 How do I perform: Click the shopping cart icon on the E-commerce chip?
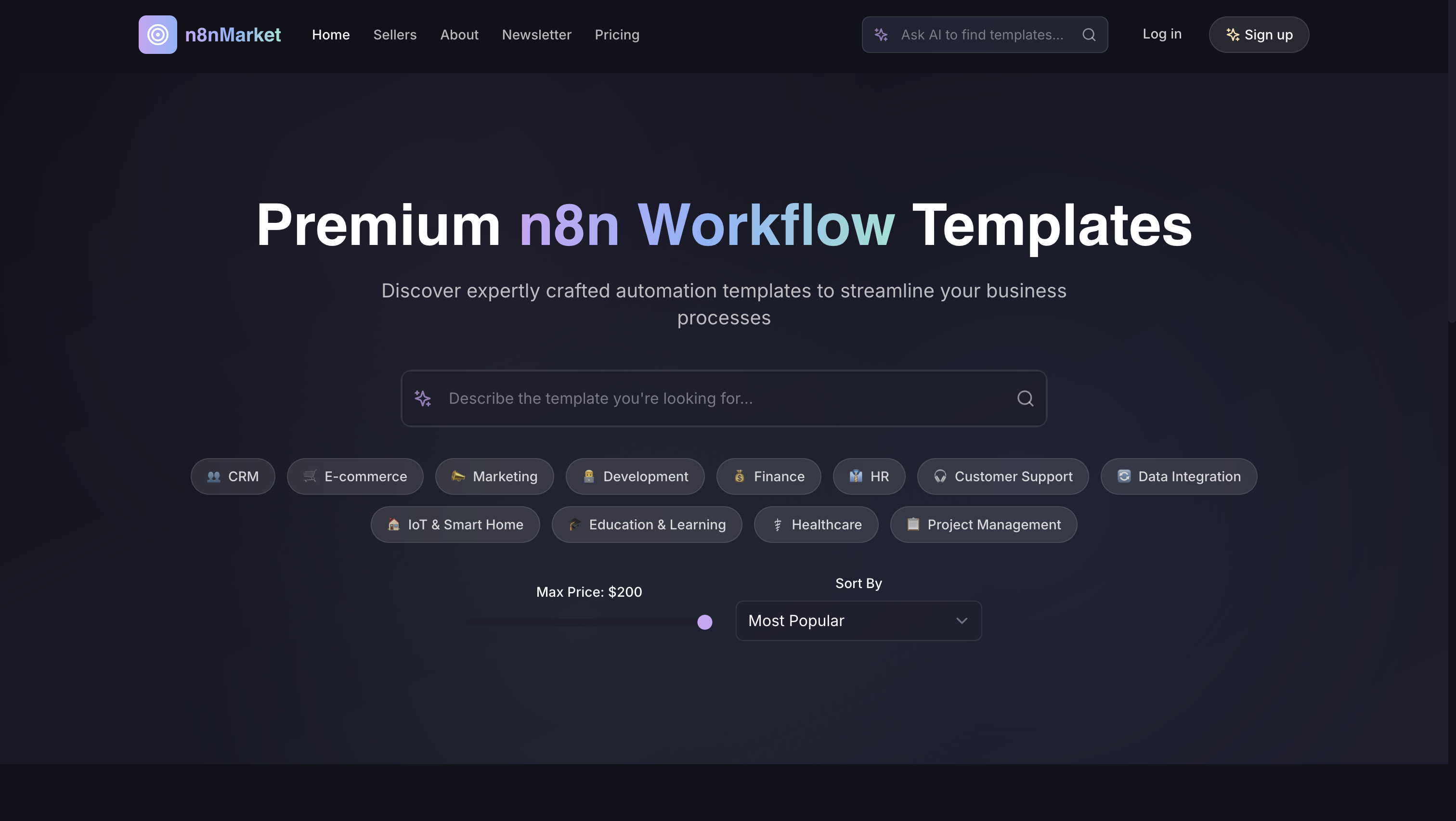tap(309, 476)
